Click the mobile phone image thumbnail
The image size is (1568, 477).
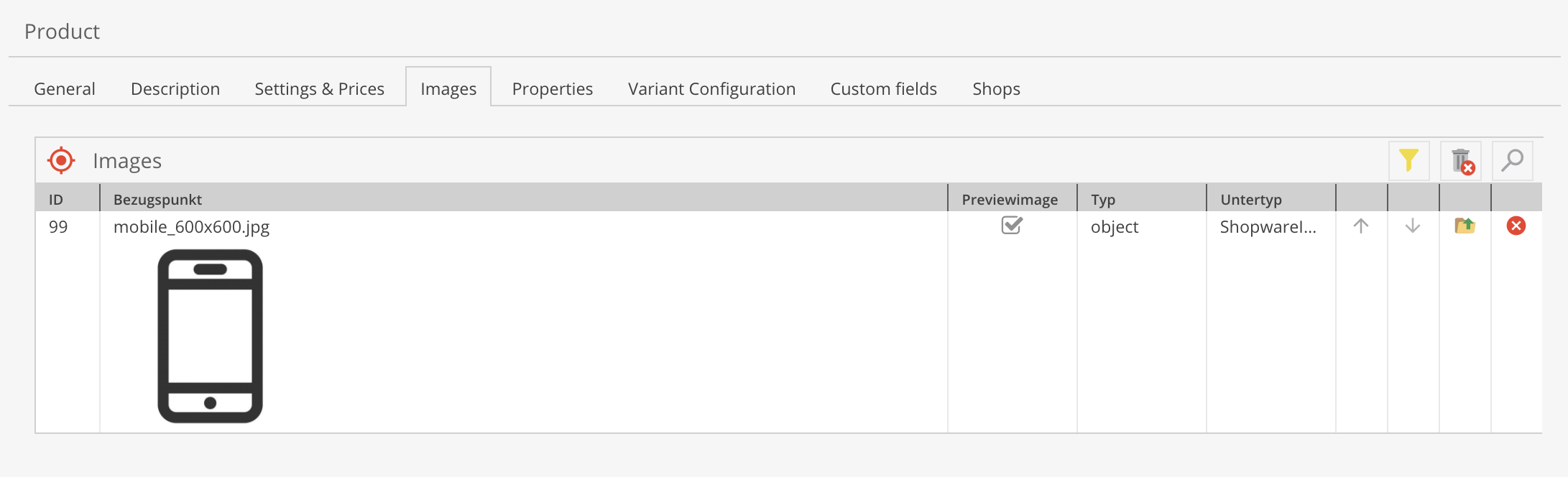[x=210, y=336]
